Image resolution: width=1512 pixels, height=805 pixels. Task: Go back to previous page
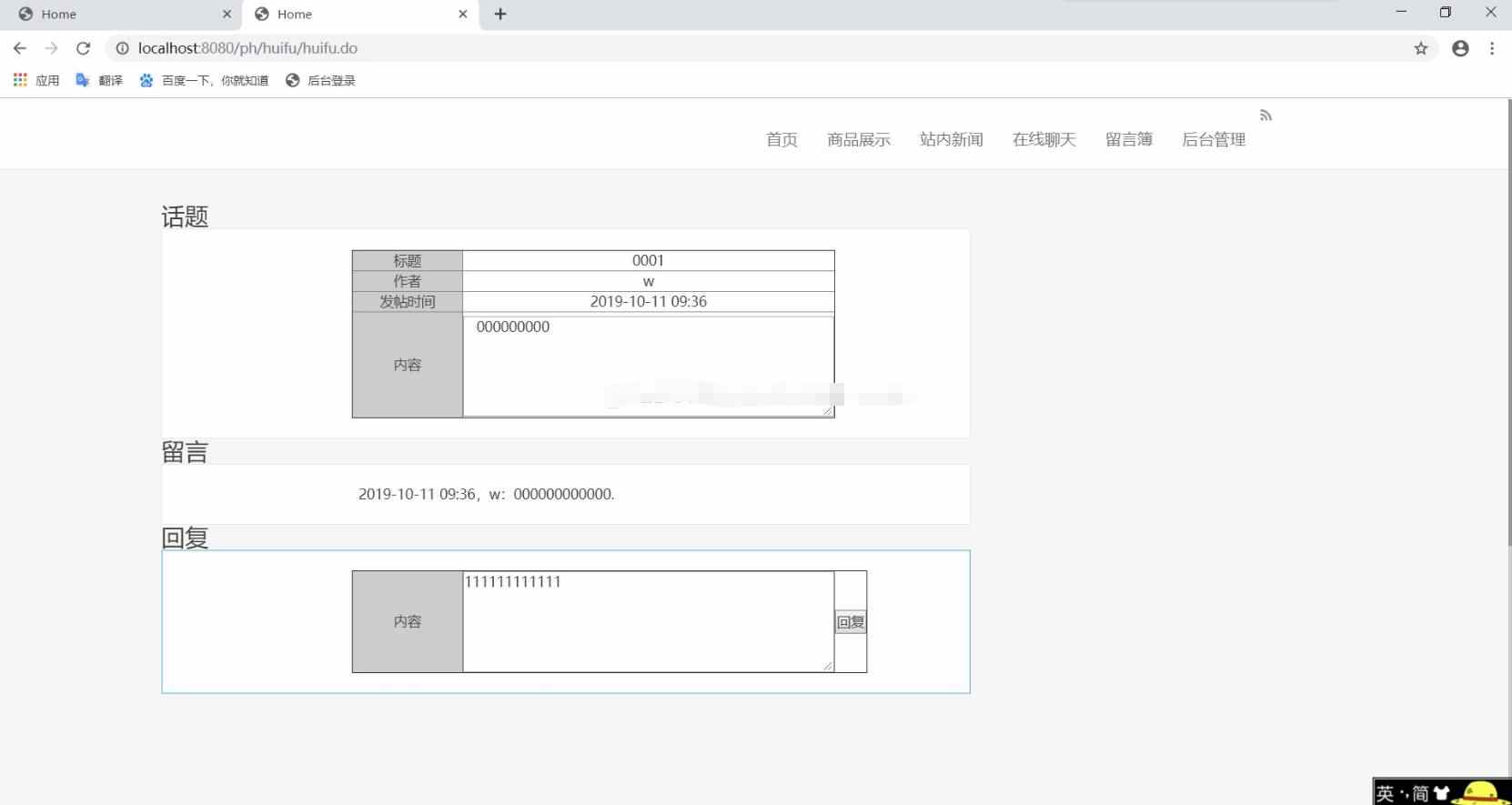click(20, 48)
